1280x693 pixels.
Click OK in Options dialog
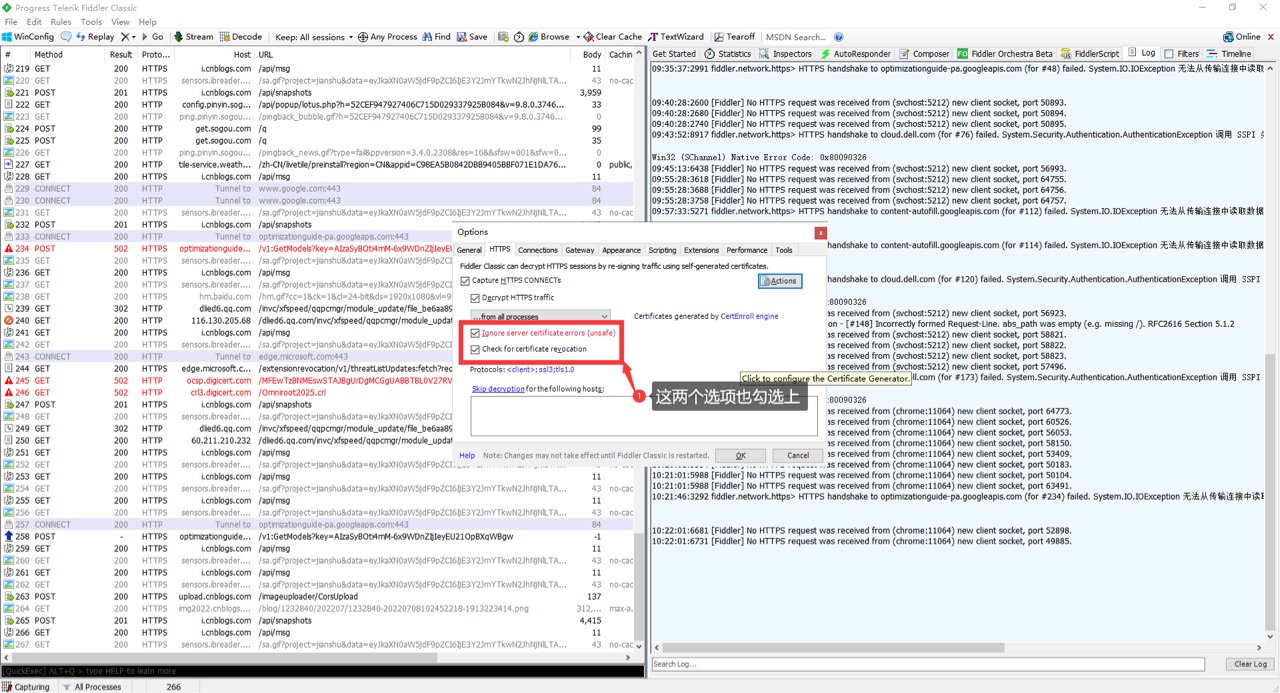pyautogui.click(x=740, y=455)
